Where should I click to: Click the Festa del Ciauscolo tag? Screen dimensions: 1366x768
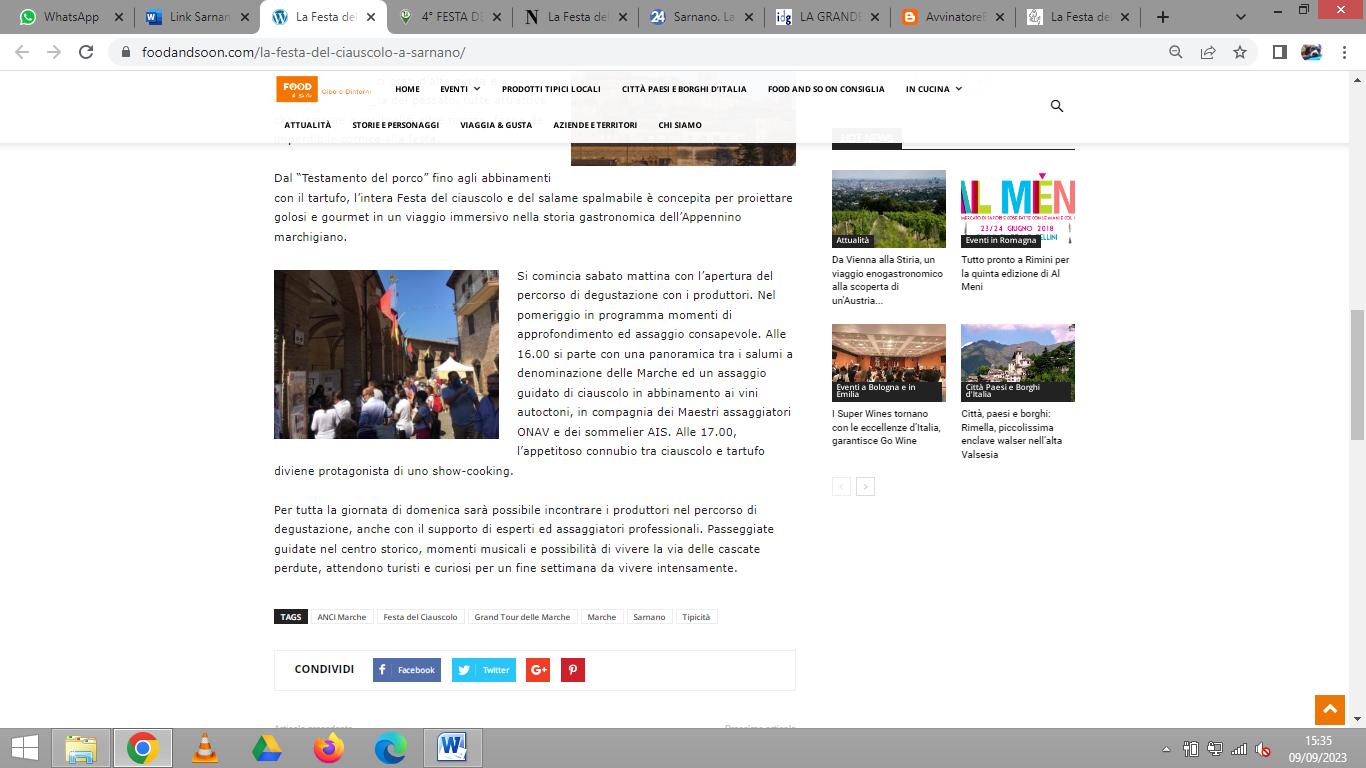click(x=420, y=617)
